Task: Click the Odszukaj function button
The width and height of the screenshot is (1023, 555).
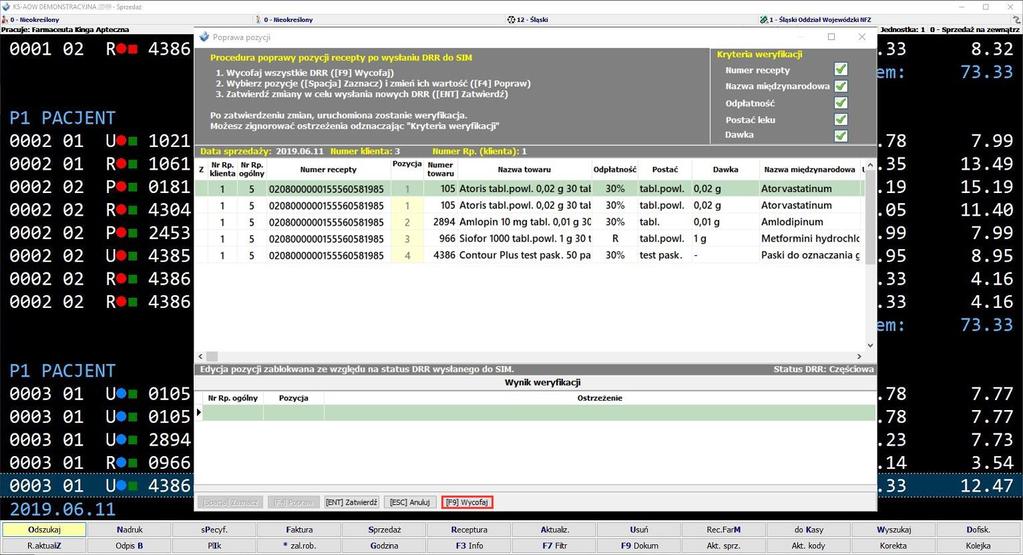Action: click(x=44, y=530)
